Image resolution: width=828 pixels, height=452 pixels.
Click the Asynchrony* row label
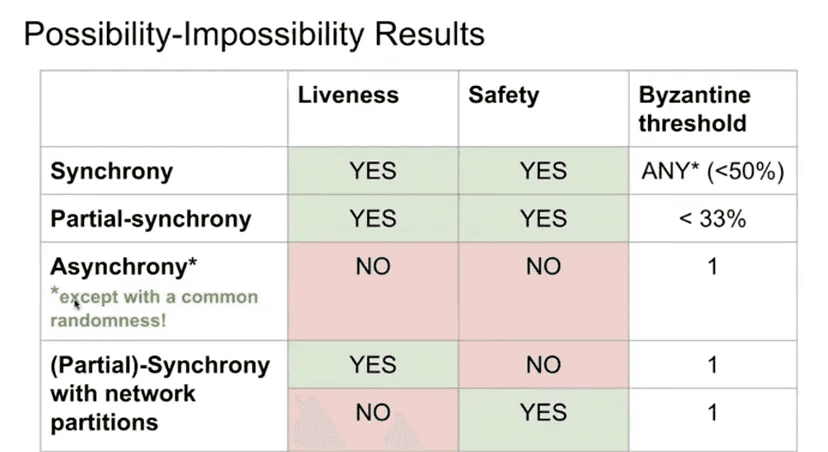coord(124,267)
